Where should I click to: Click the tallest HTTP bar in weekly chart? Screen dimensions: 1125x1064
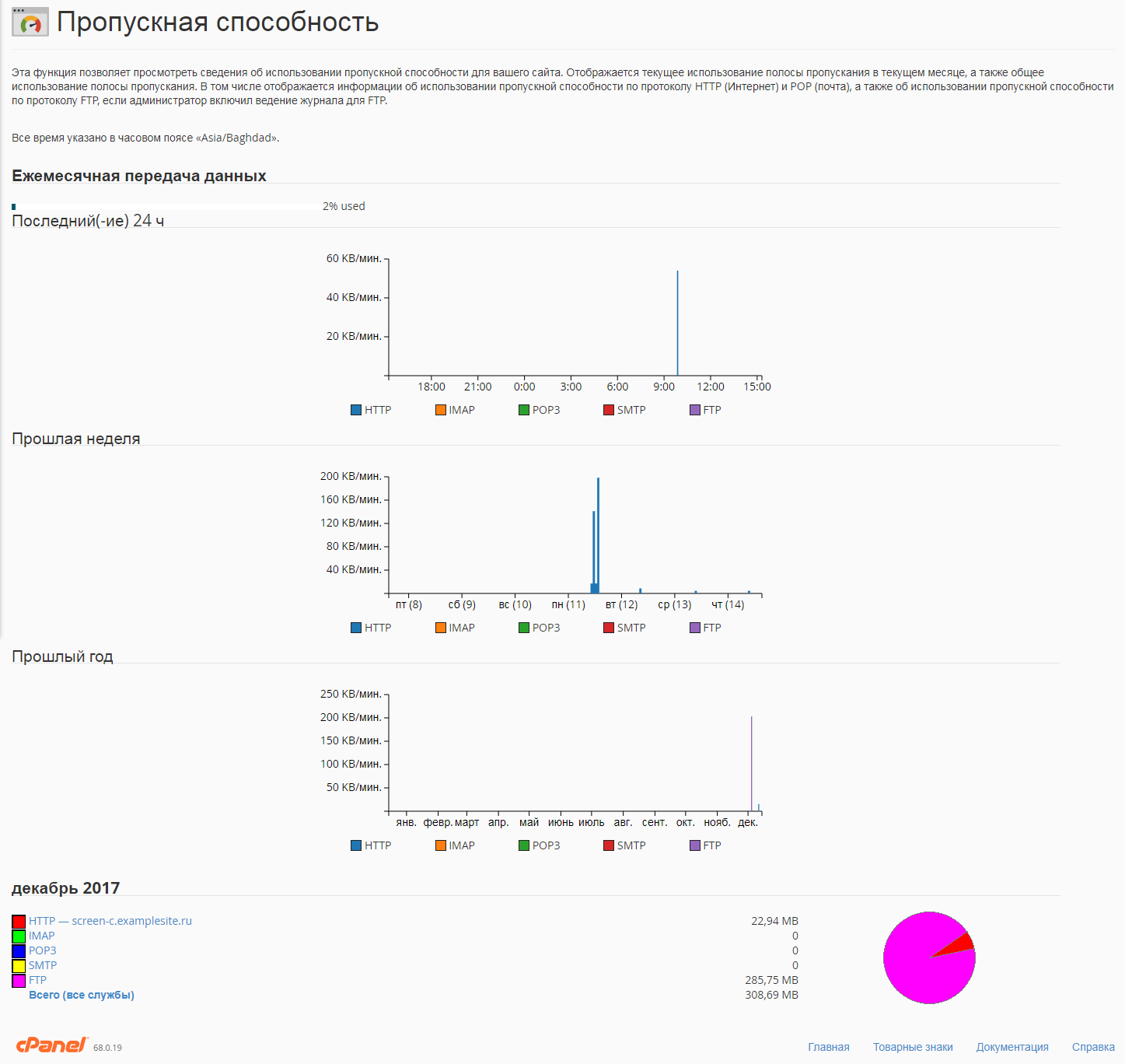coord(598,535)
